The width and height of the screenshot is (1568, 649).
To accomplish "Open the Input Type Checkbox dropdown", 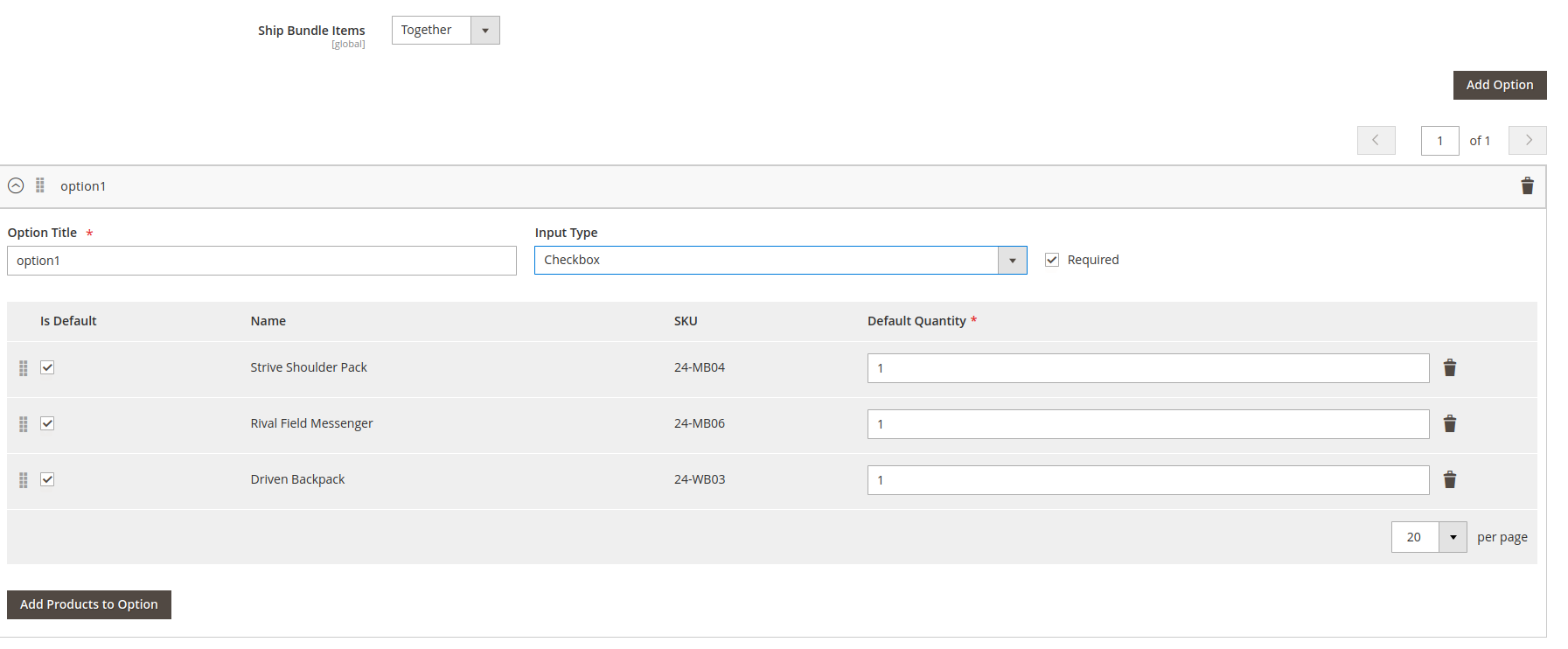I will pyautogui.click(x=780, y=261).
